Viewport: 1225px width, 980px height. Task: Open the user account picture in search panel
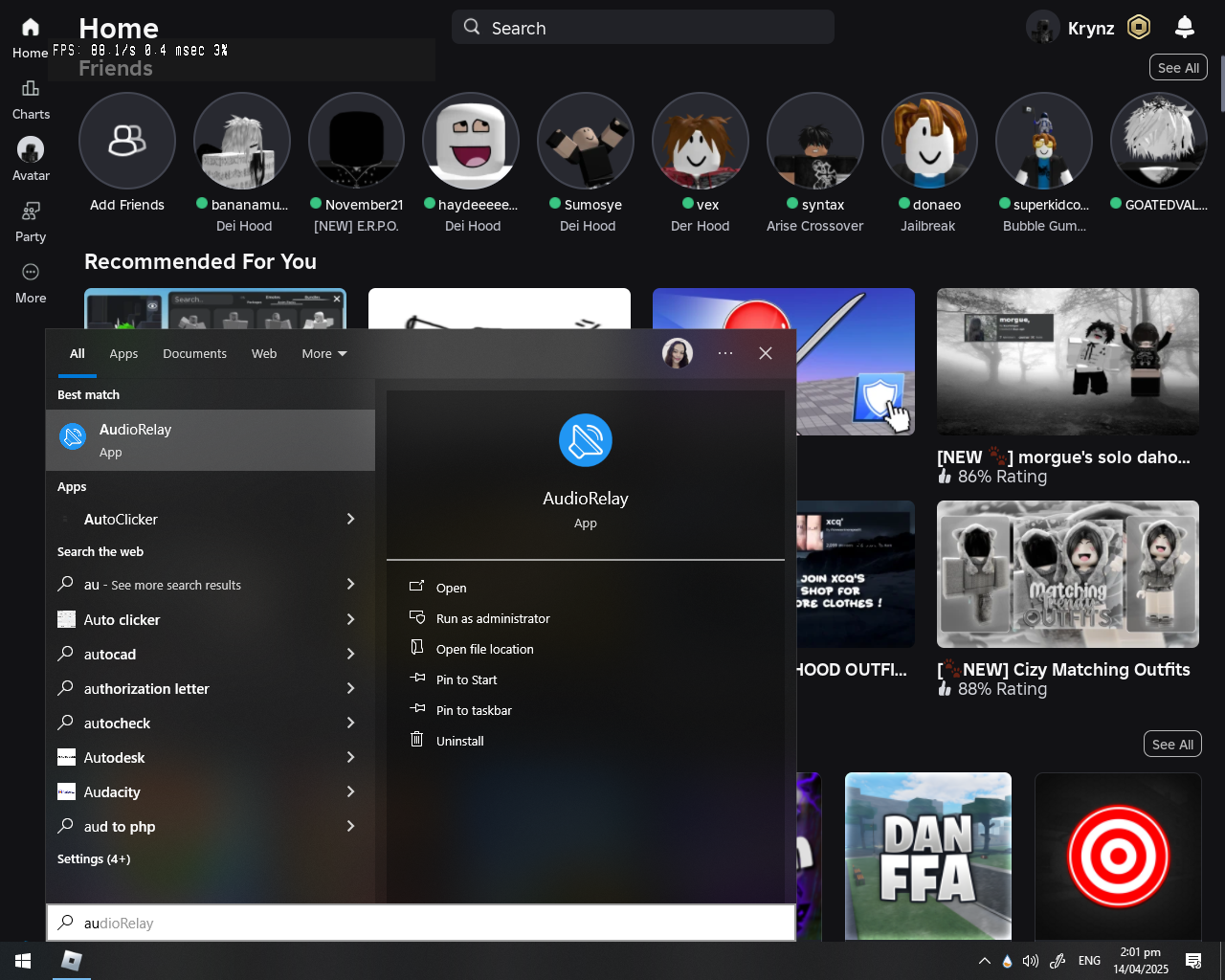(678, 353)
